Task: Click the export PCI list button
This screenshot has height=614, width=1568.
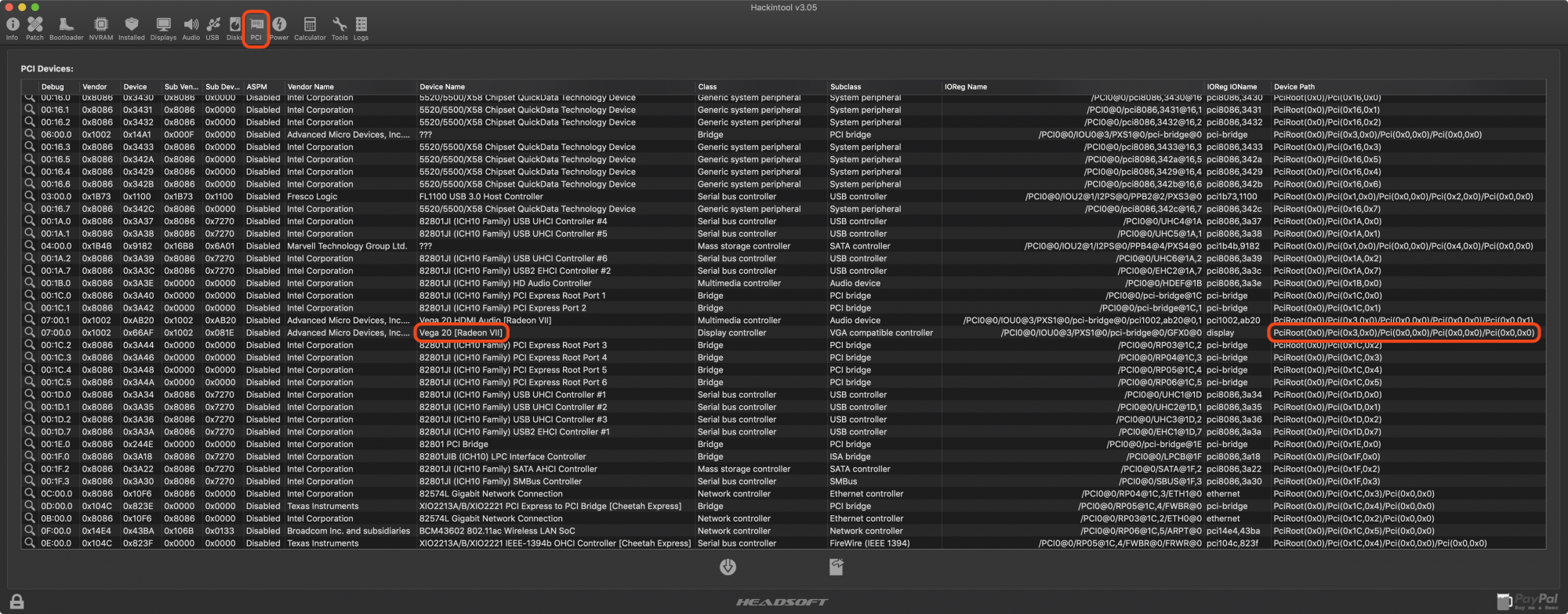Action: pos(837,567)
